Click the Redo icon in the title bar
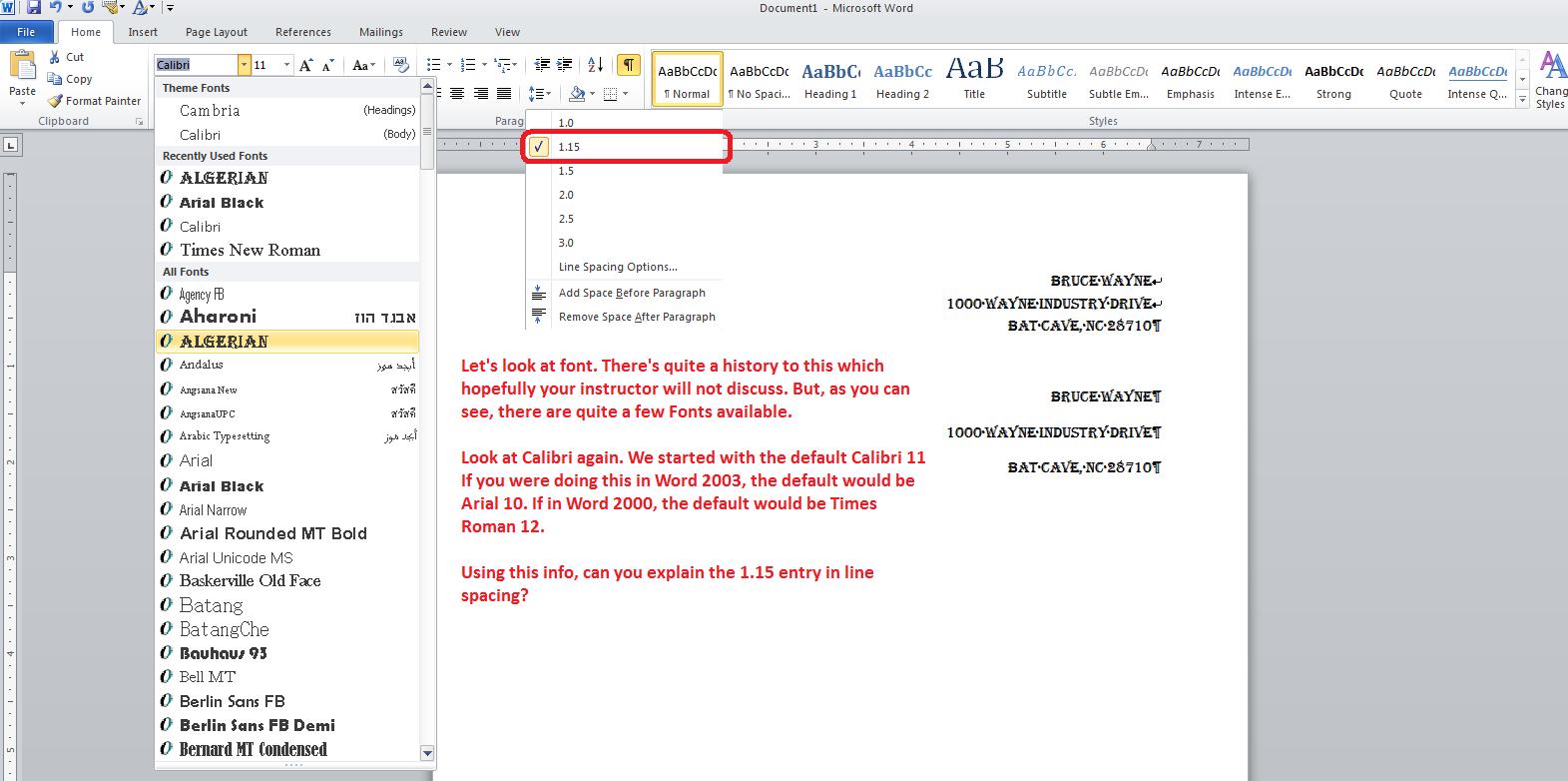The height and width of the screenshot is (781, 1568). tap(87, 8)
